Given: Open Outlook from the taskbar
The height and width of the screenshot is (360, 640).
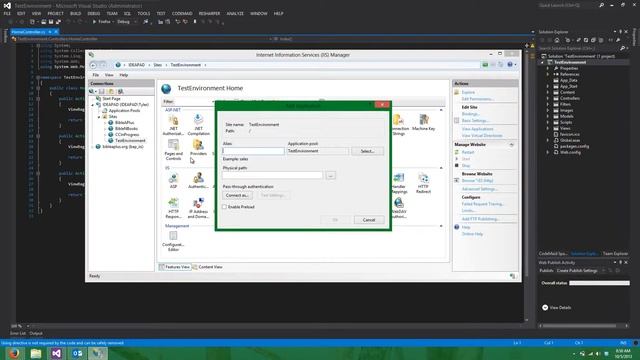Looking at the screenshot, I should pyautogui.click(x=77, y=353).
